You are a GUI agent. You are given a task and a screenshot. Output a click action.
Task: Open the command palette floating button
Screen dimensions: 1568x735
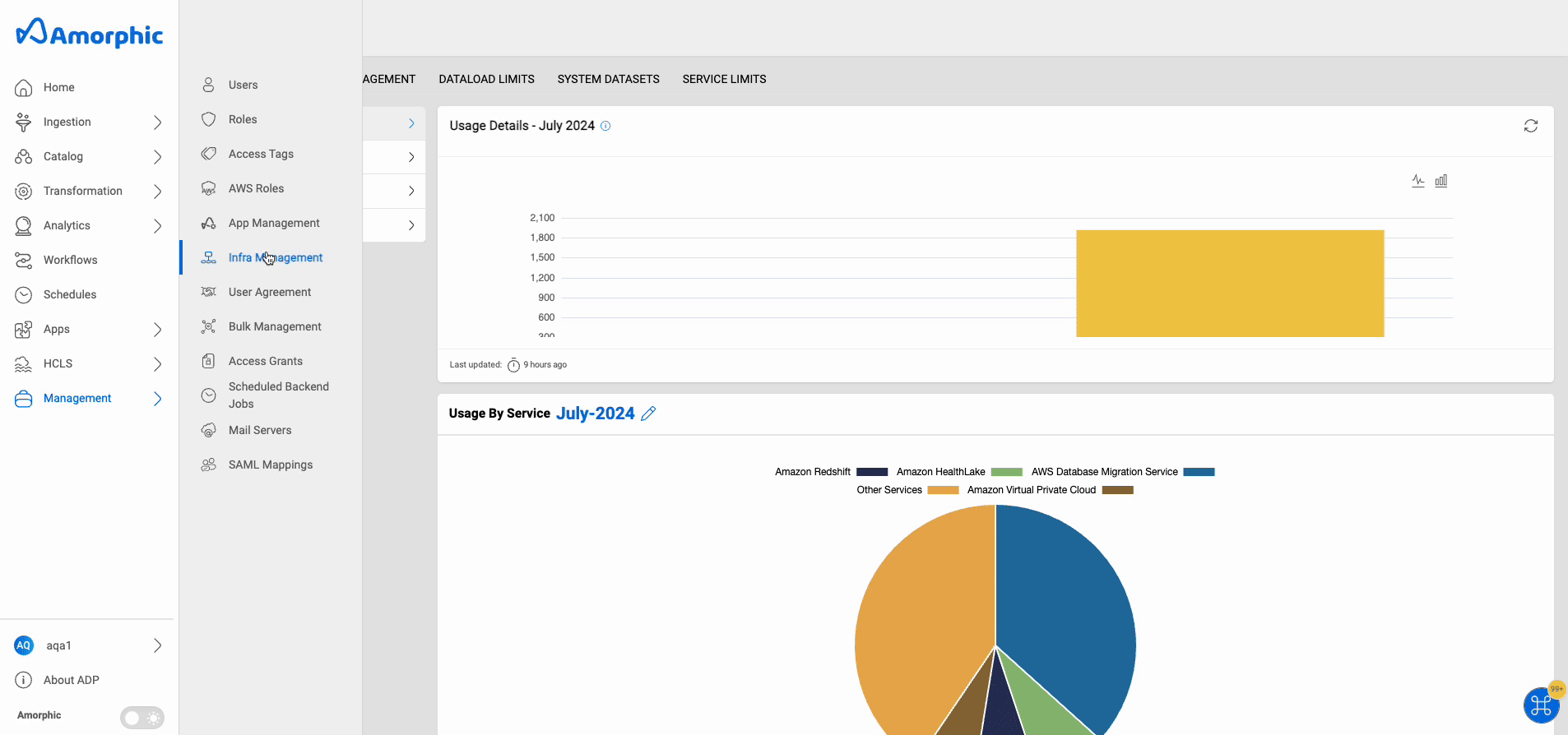tap(1541, 705)
